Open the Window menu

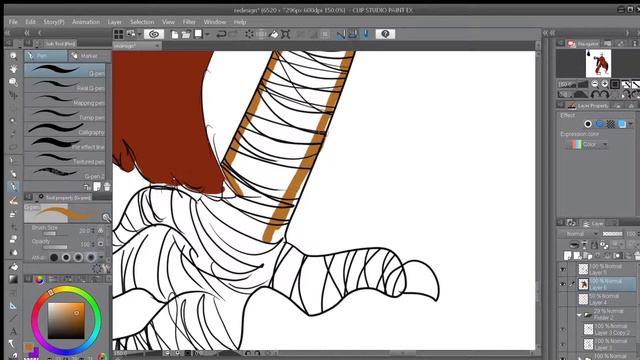[x=215, y=22]
